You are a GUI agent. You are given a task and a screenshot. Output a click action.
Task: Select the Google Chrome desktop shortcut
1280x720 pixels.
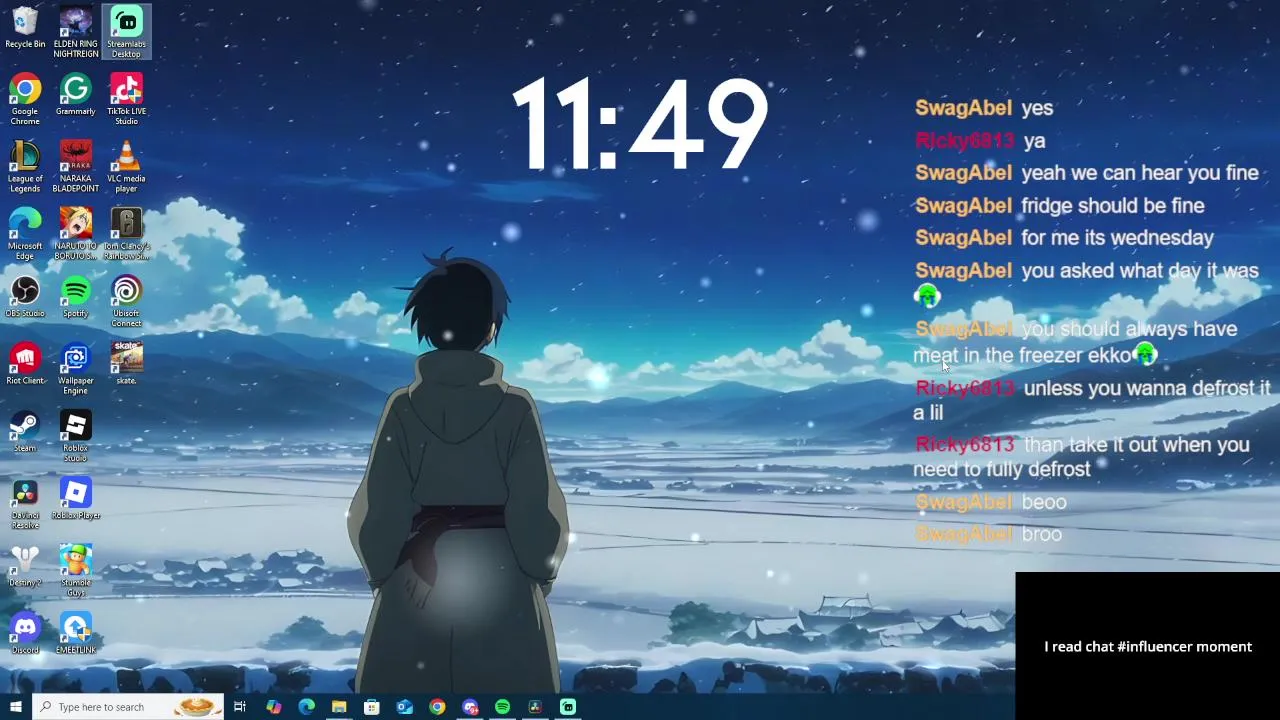pyautogui.click(x=25, y=100)
